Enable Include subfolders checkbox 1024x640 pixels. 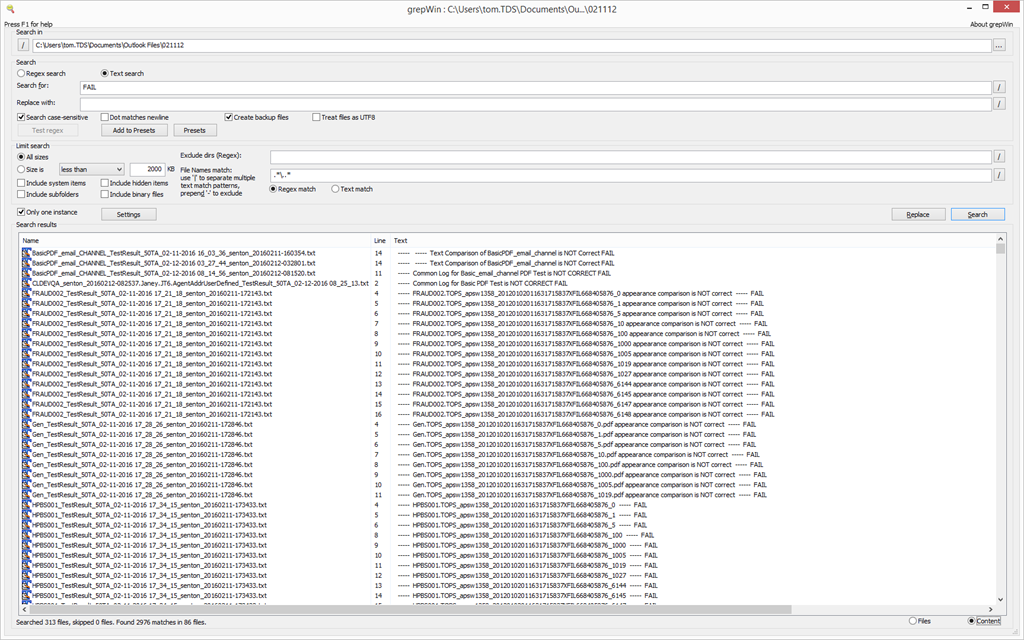click(x=22, y=194)
